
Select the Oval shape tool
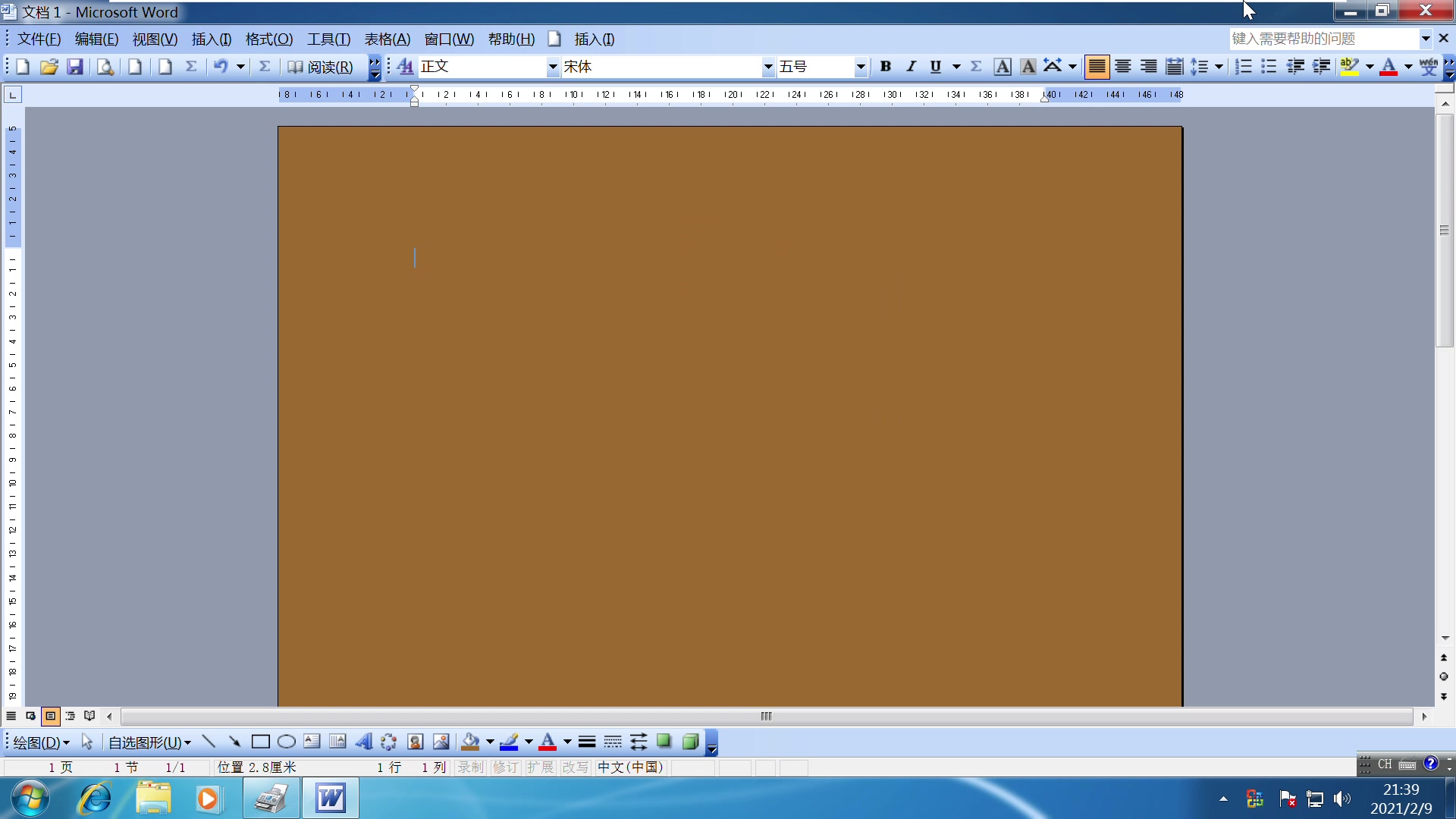click(x=286, y=742)
